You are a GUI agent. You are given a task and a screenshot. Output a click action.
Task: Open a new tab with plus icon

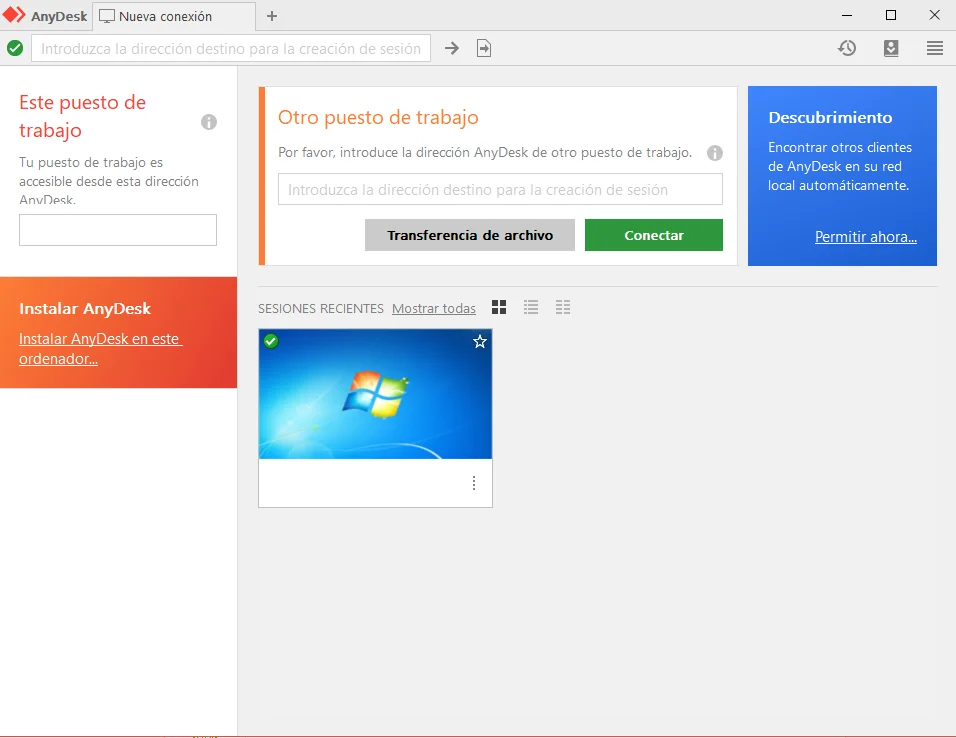[x=272, y=16]
